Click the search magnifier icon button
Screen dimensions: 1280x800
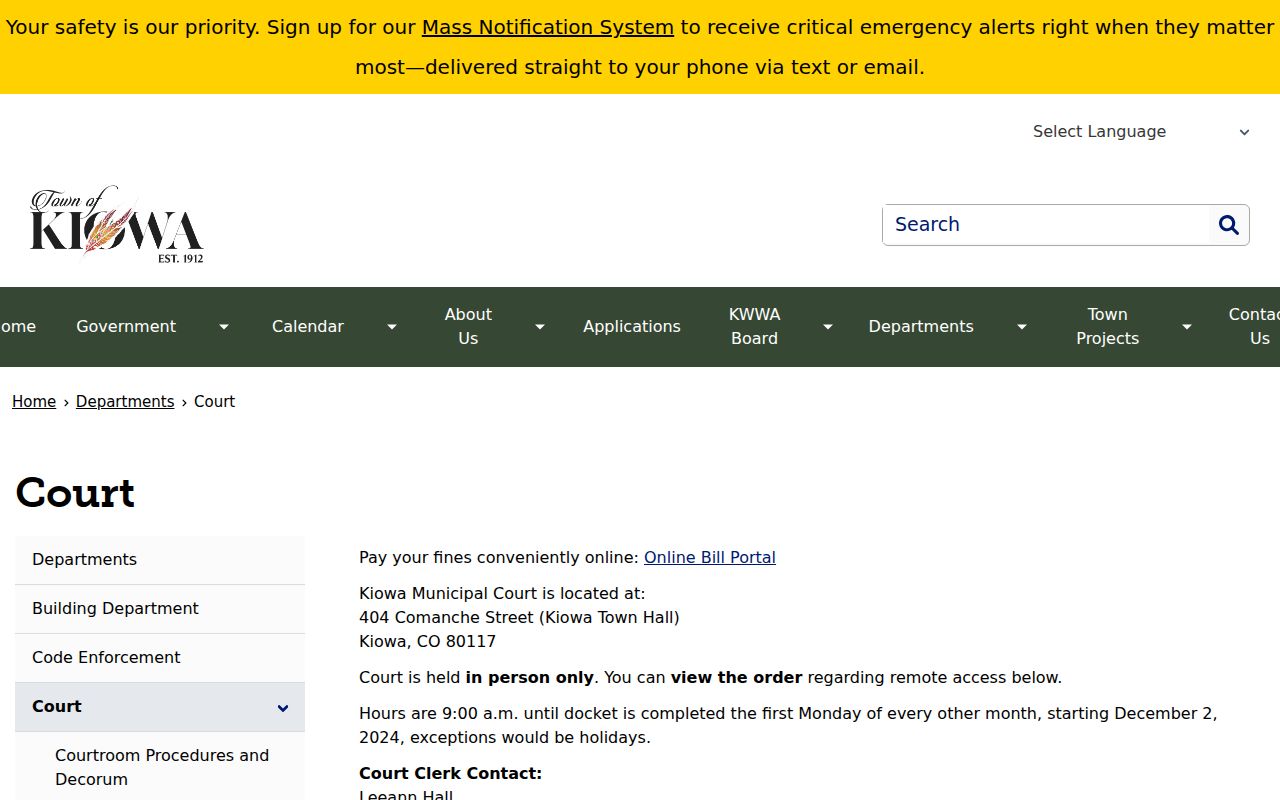click(1229, 225)
